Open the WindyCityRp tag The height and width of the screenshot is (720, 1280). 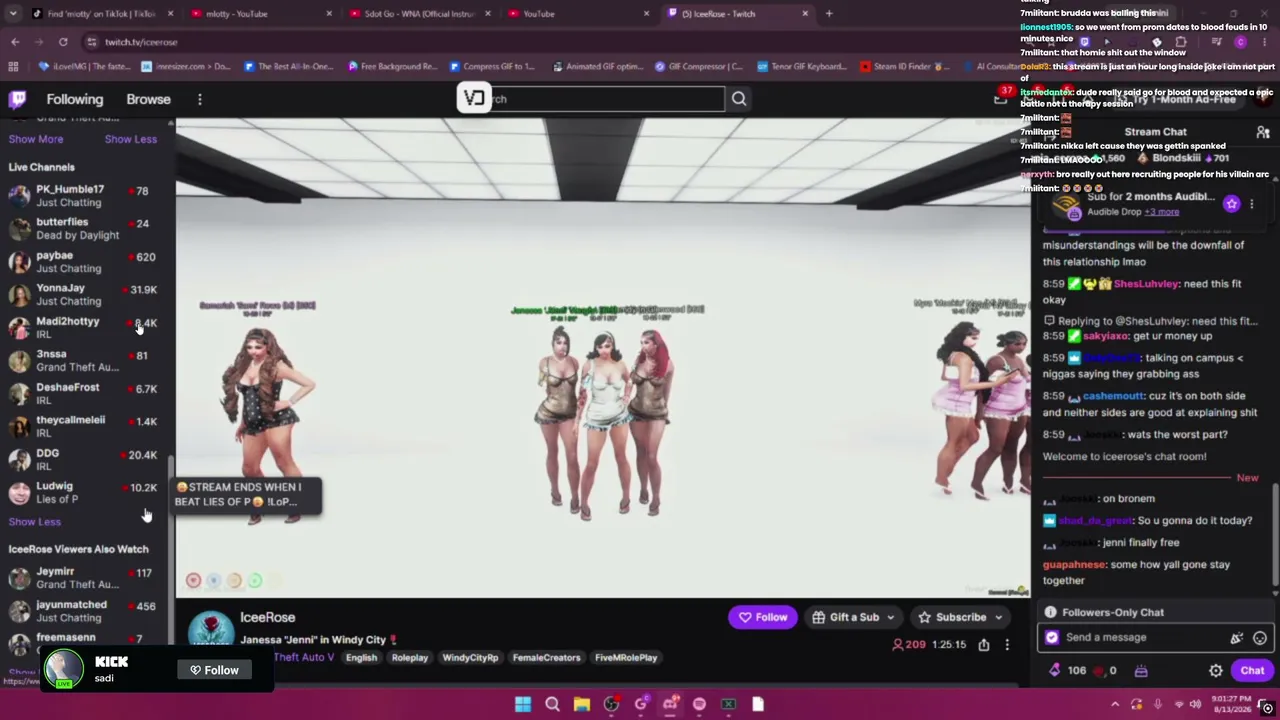pos(470,658)
